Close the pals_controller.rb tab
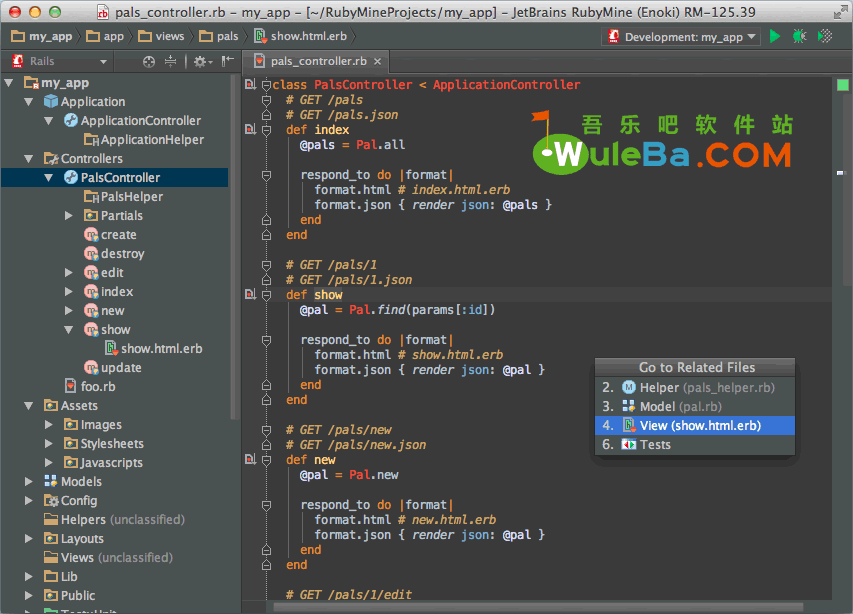This screenshot has height=614, width=853. (x=378, y=61)
